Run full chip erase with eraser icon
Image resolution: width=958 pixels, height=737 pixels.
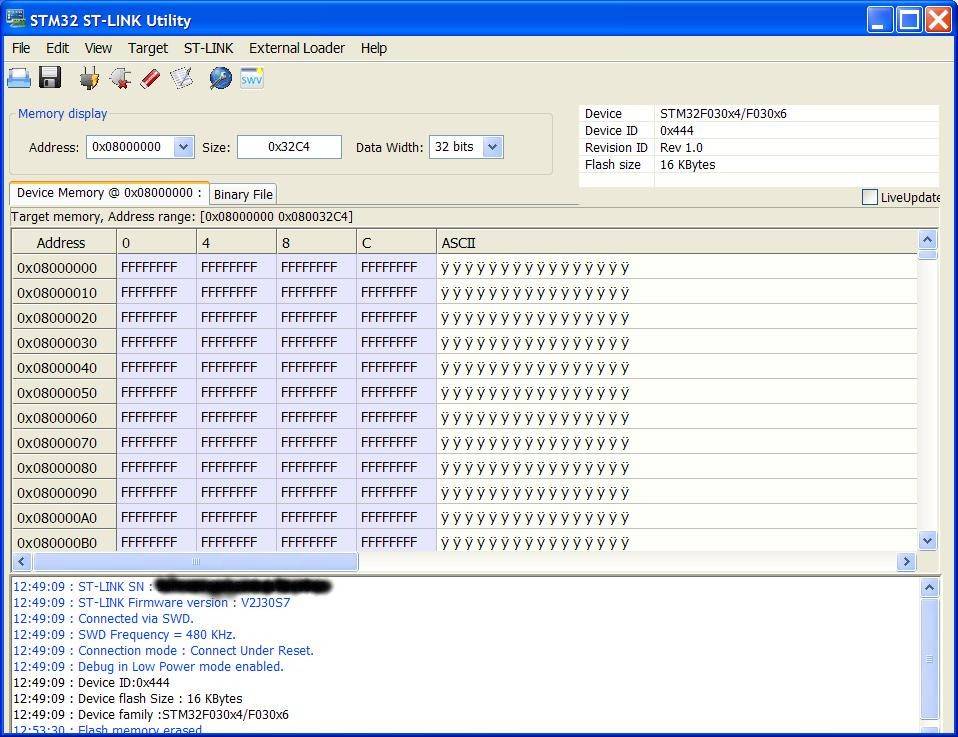(x=150, y=78)
